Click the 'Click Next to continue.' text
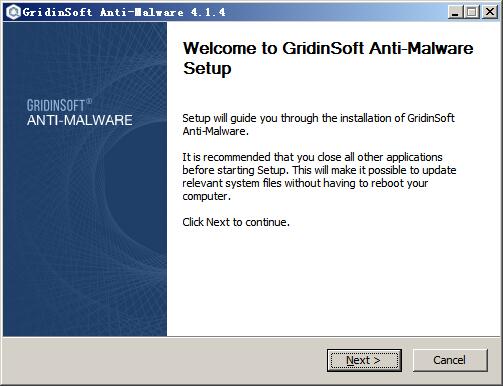 (x=236, y=222)
